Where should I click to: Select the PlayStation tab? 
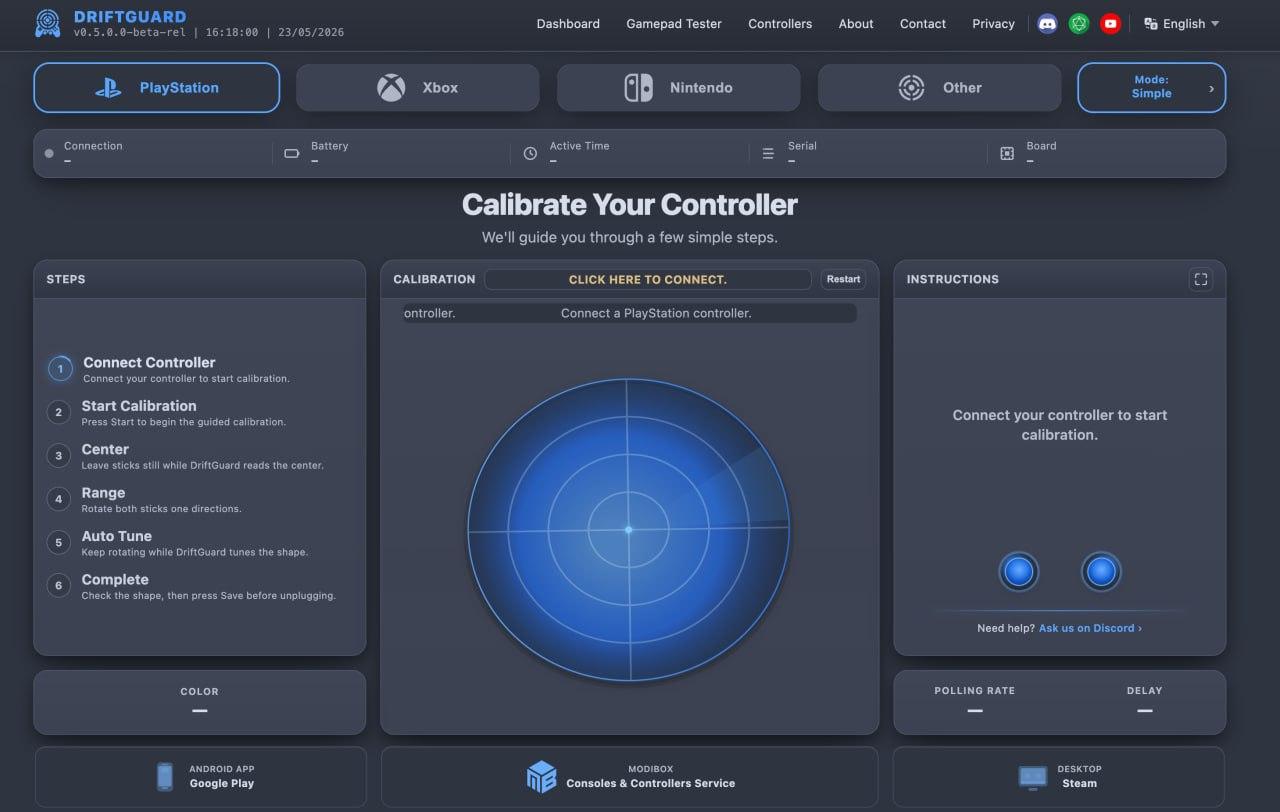[157, 88]
